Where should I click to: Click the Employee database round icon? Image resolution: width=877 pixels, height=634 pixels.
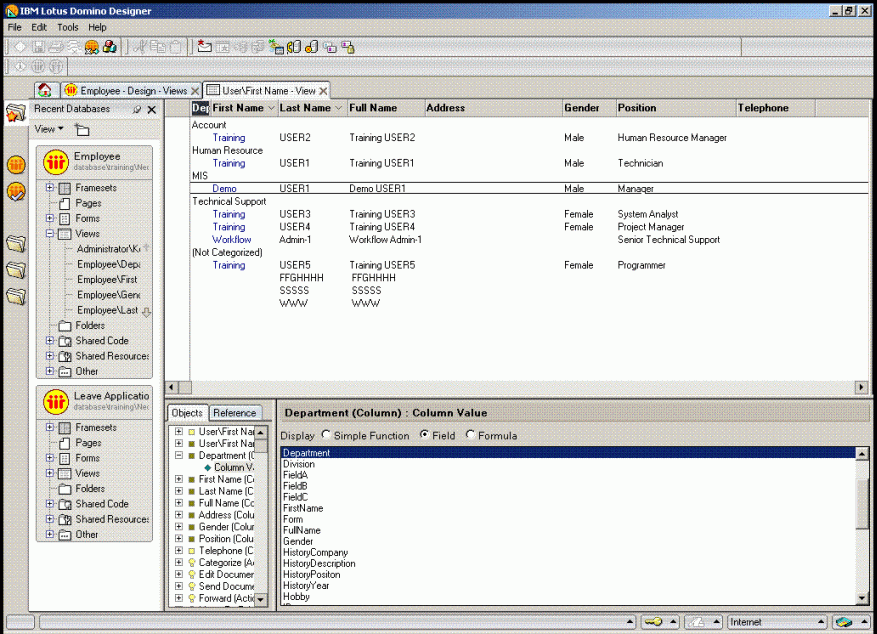56,162
